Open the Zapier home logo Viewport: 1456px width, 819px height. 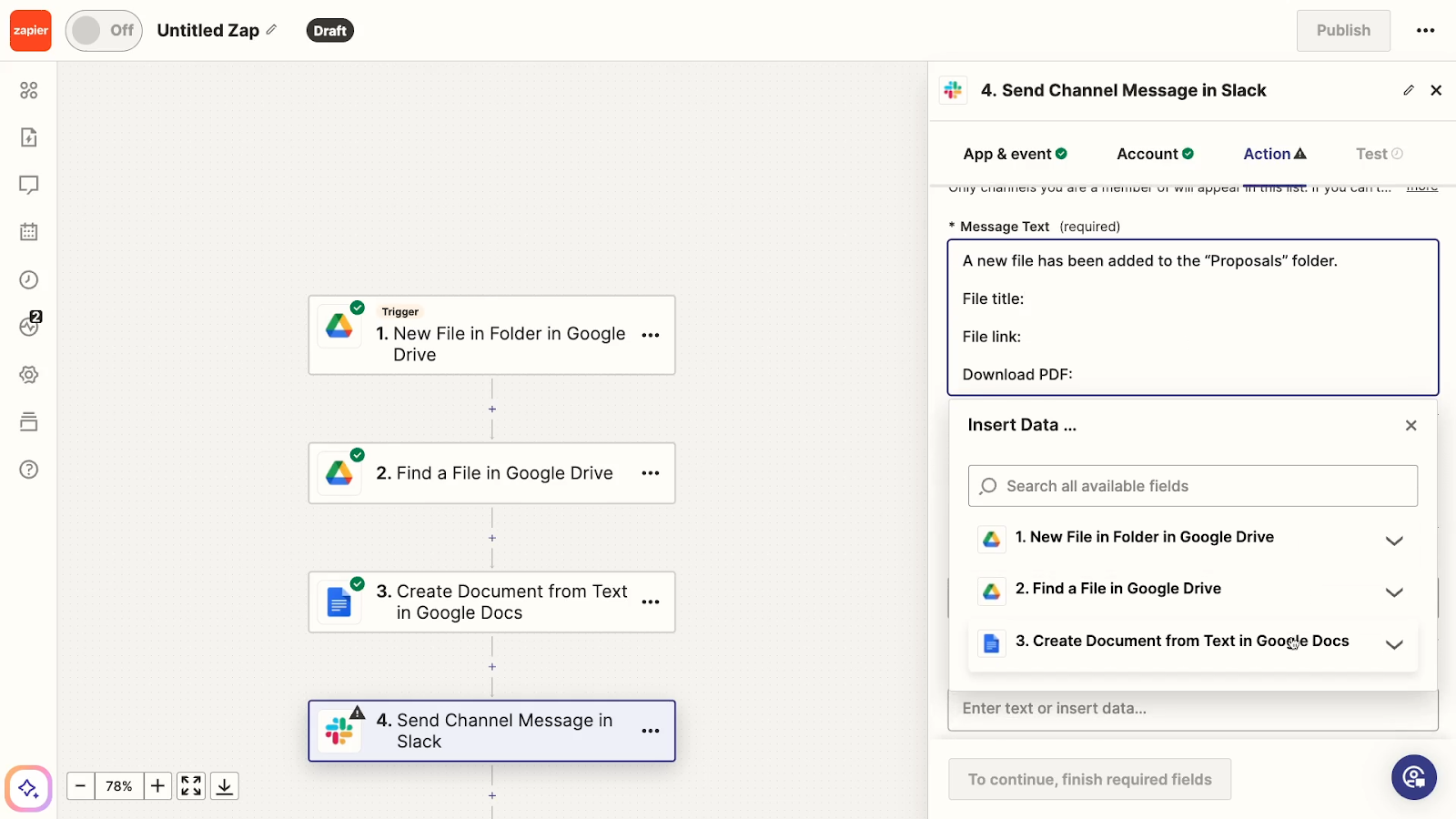pos(30,31)
